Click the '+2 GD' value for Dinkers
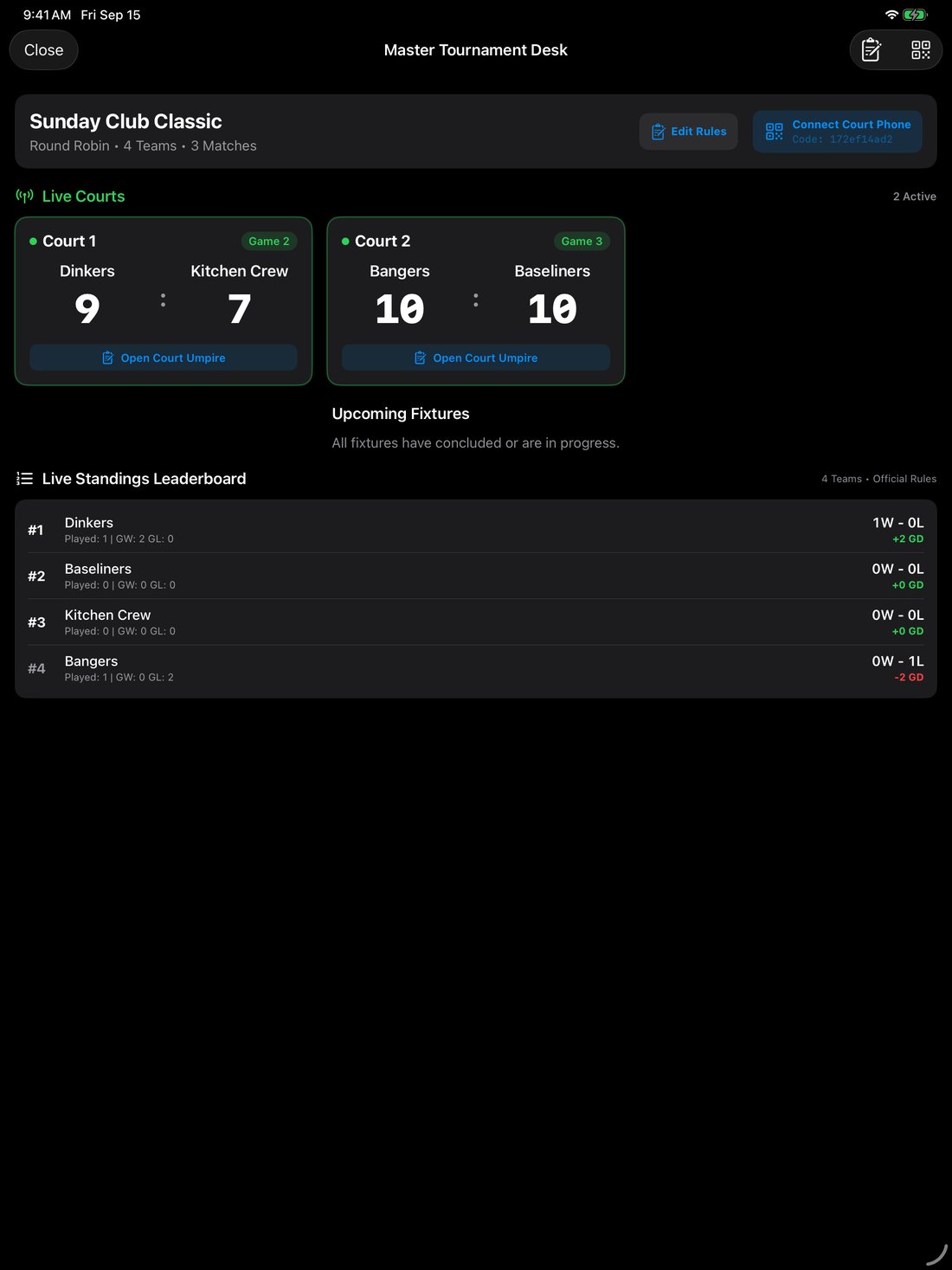The width and height of the screenshot is (952, 1270). click(x=908, y=538)
